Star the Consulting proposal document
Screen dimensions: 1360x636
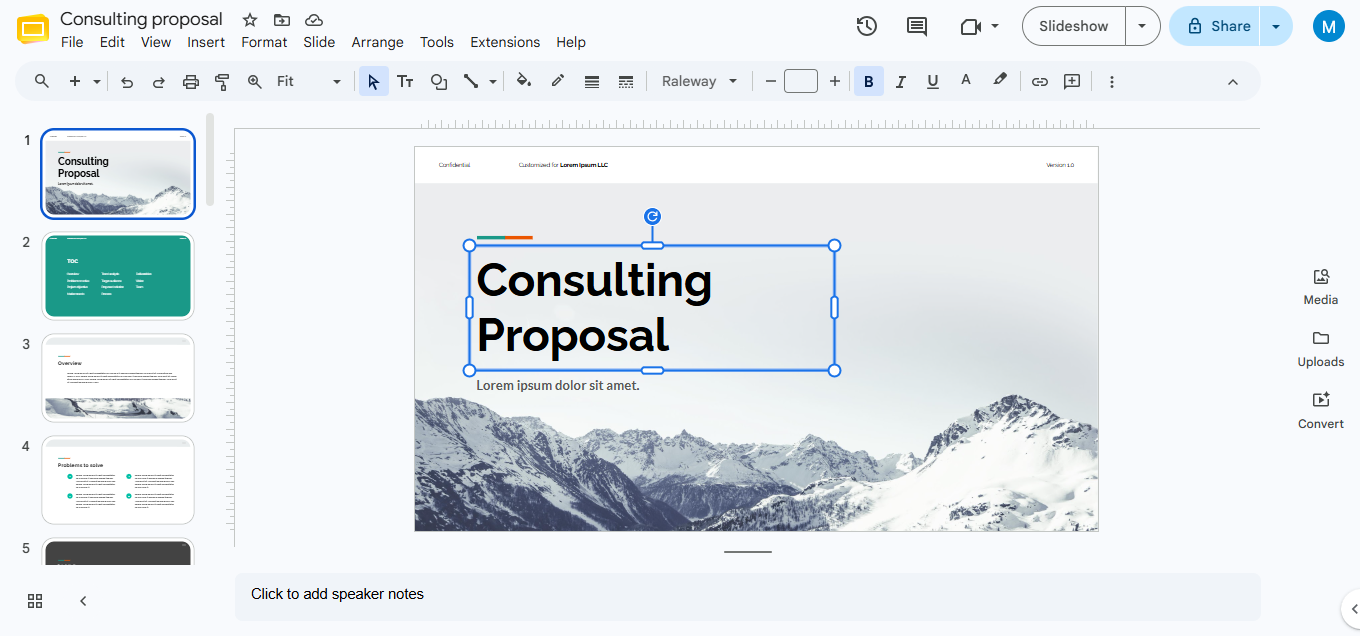[x=250, y=20]
